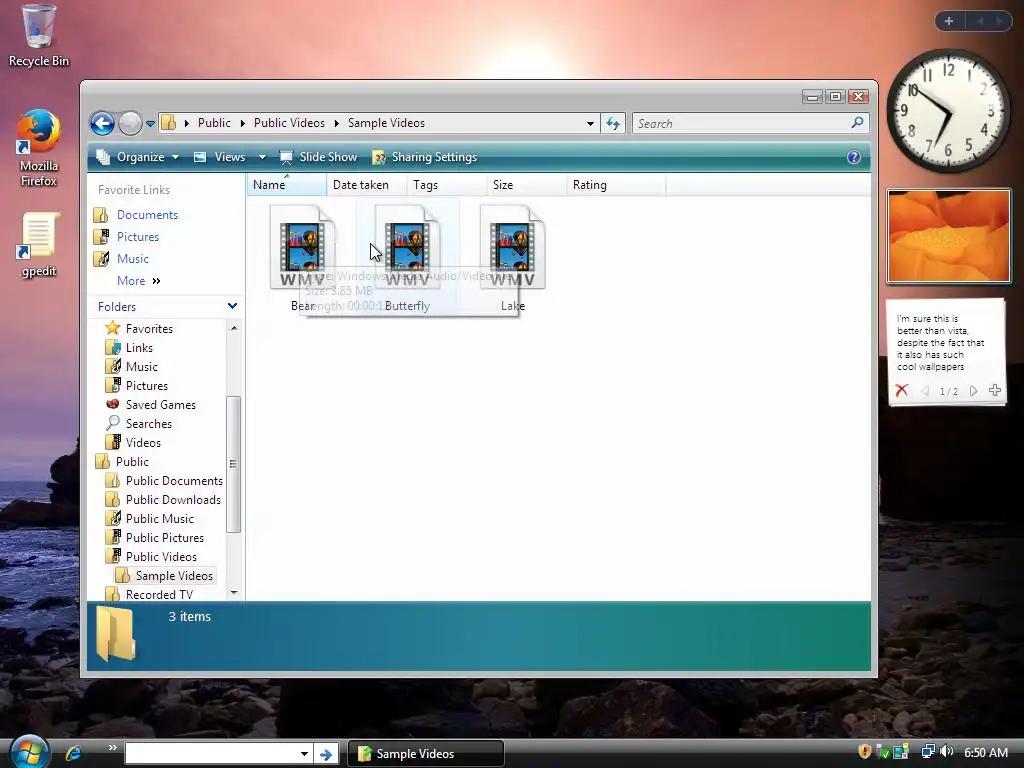Sort files by Tags column
Image resolution: width=1024 pixels, height=768 pixels.
coord(447,185)
